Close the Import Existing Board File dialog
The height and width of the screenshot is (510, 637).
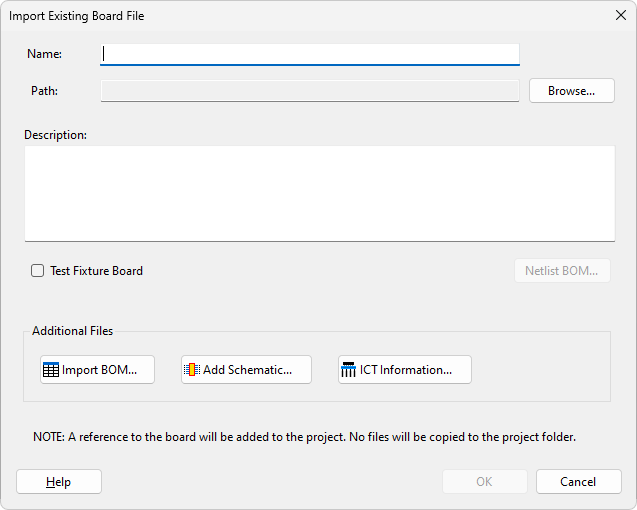coord(619,16)
